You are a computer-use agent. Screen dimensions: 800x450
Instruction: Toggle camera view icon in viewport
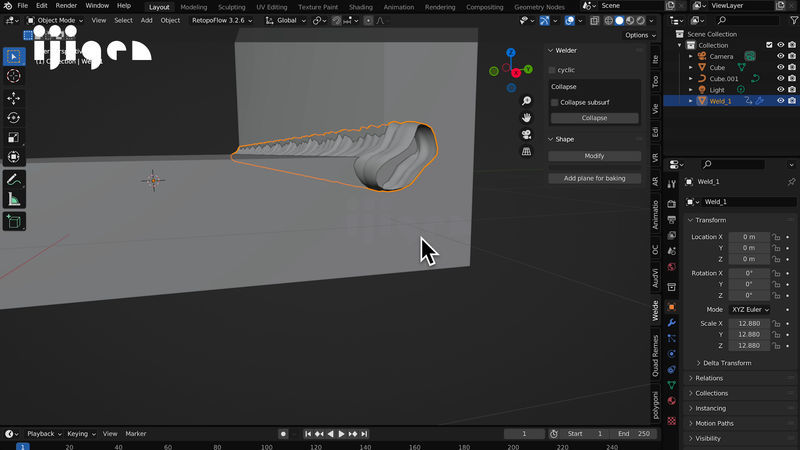[x=526, y=135]
